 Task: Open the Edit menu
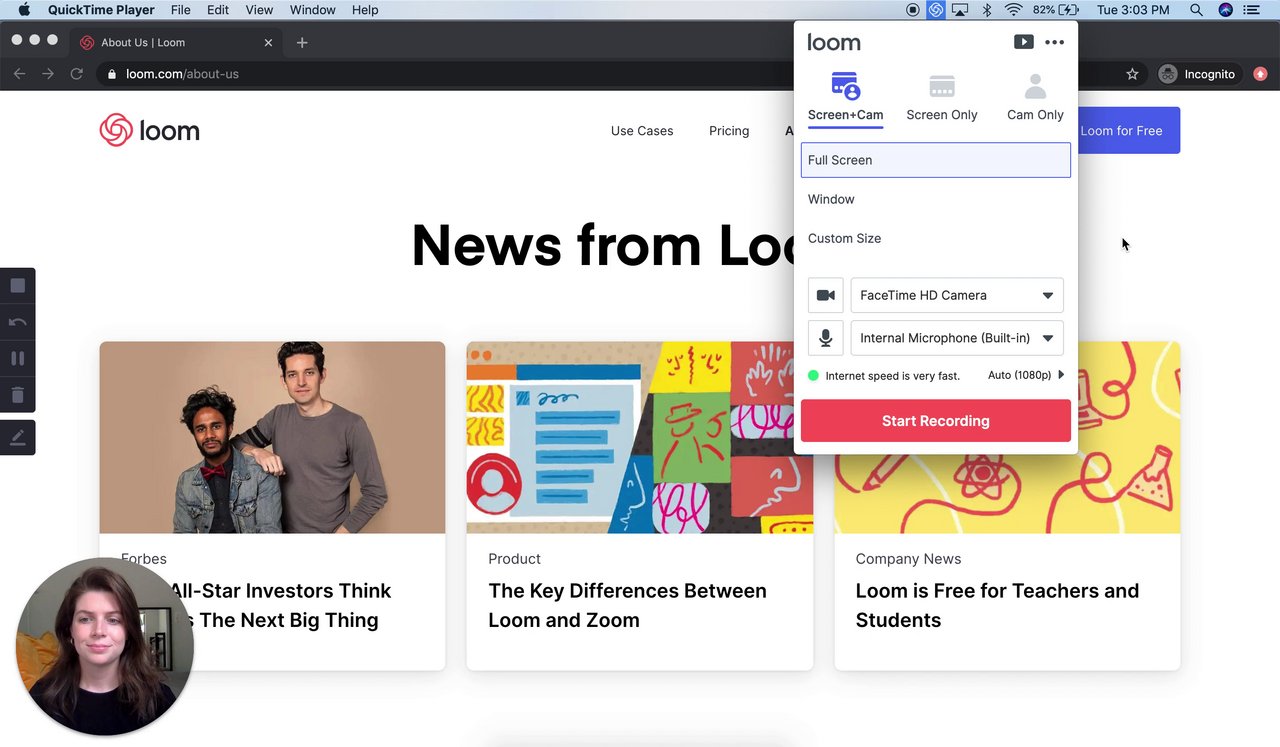218,10
